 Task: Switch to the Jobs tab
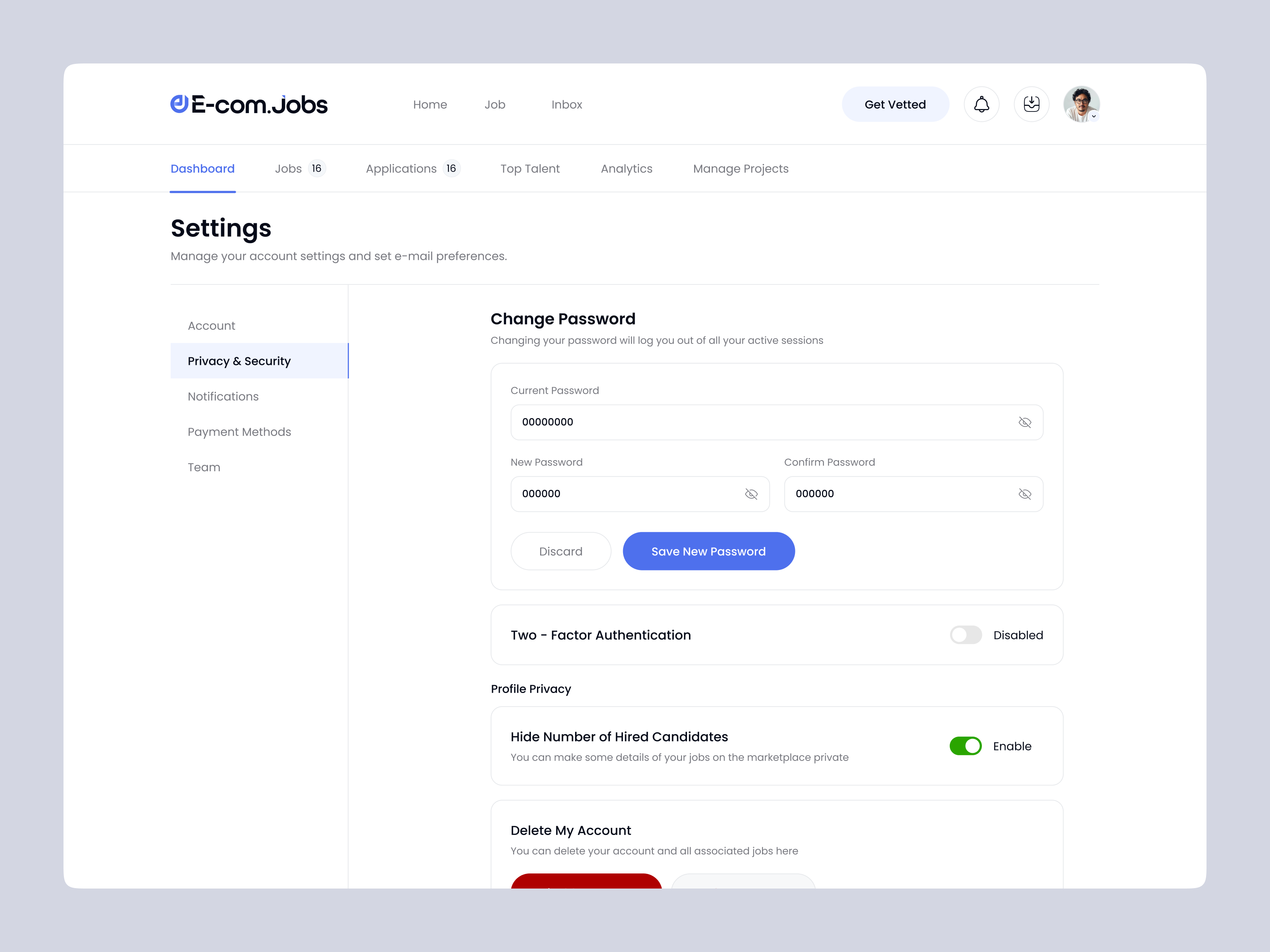pyautogui.click(x=288, y=169)
